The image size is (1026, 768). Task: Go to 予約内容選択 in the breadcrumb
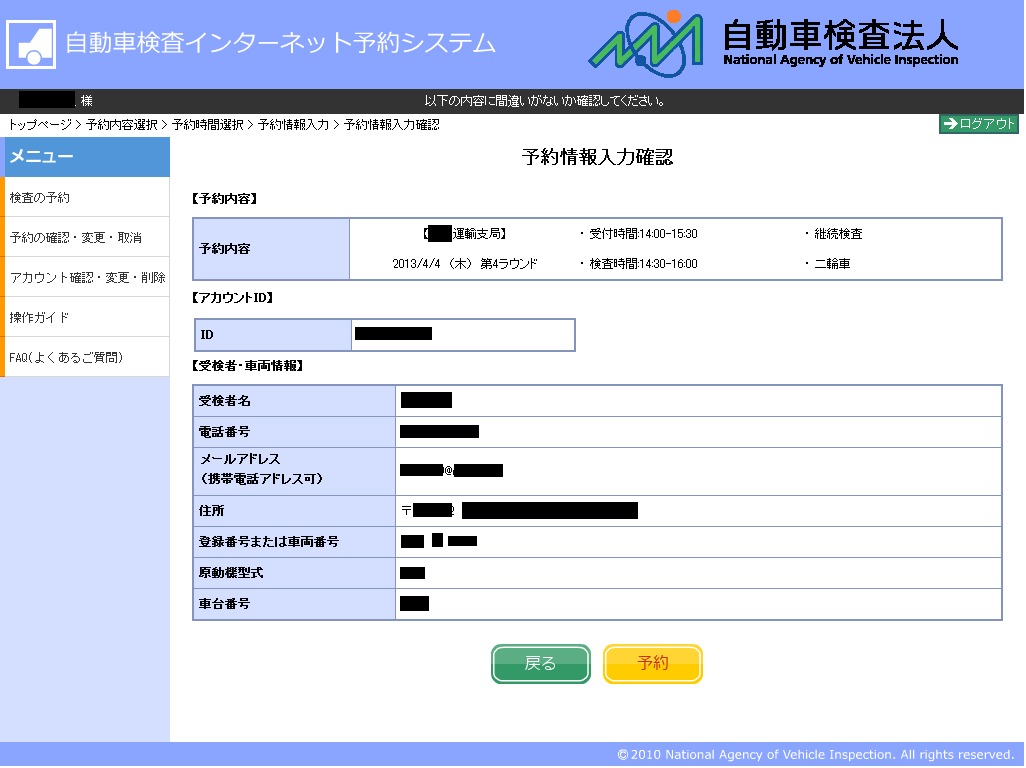click(122, 124)
